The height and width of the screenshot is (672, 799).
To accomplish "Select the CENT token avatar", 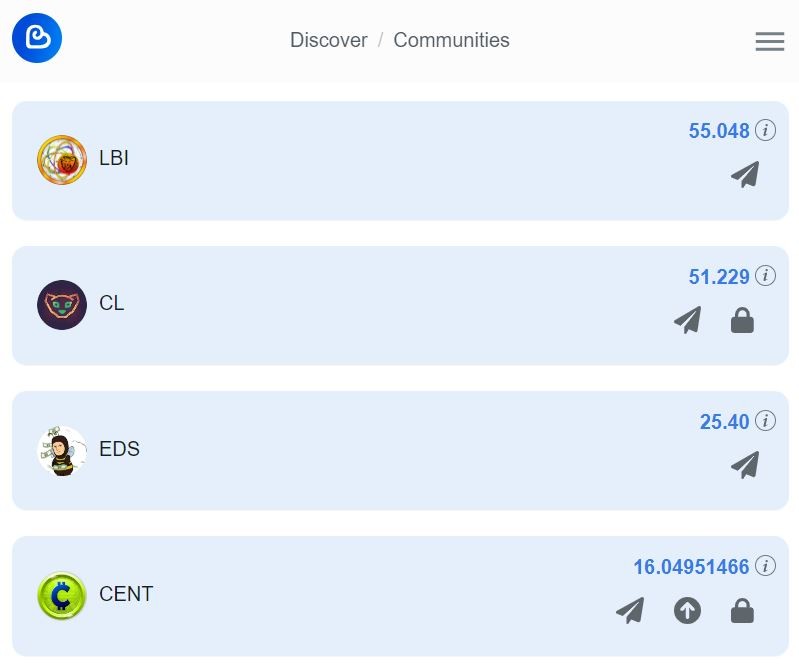I will 62,596.
